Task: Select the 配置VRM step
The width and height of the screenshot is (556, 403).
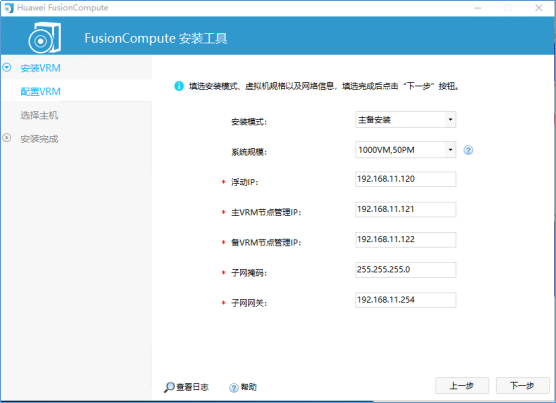Action: point(40,91)
